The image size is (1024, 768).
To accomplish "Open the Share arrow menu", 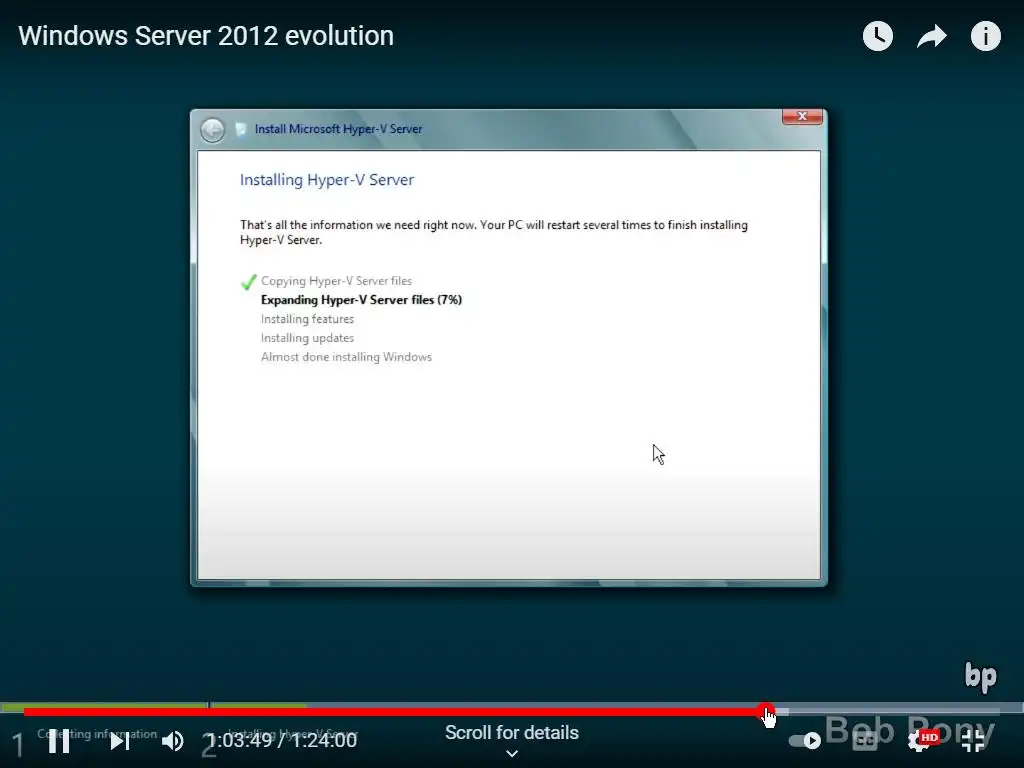I will click(932, 37).
